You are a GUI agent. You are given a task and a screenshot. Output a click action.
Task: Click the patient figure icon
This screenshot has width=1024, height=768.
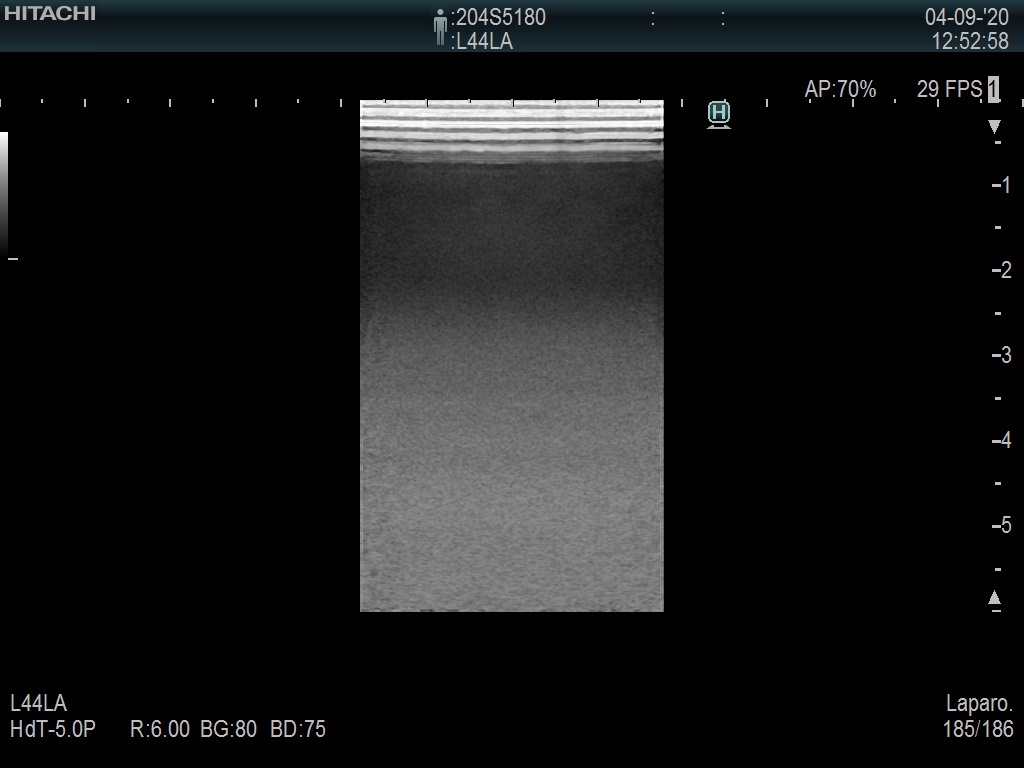[440, 27]
